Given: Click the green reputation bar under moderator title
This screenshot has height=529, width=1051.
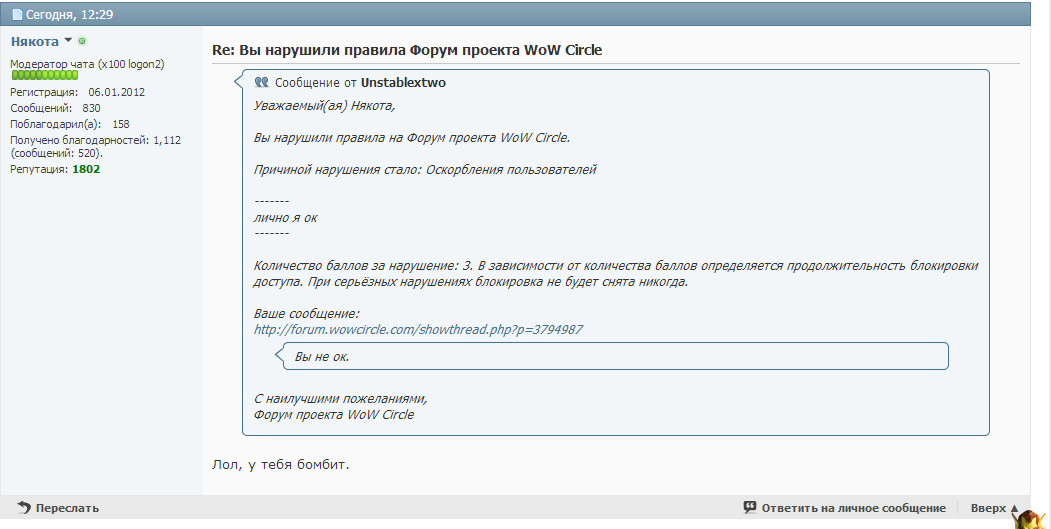Looking at the screenshot, I should [x=45, y=76].
